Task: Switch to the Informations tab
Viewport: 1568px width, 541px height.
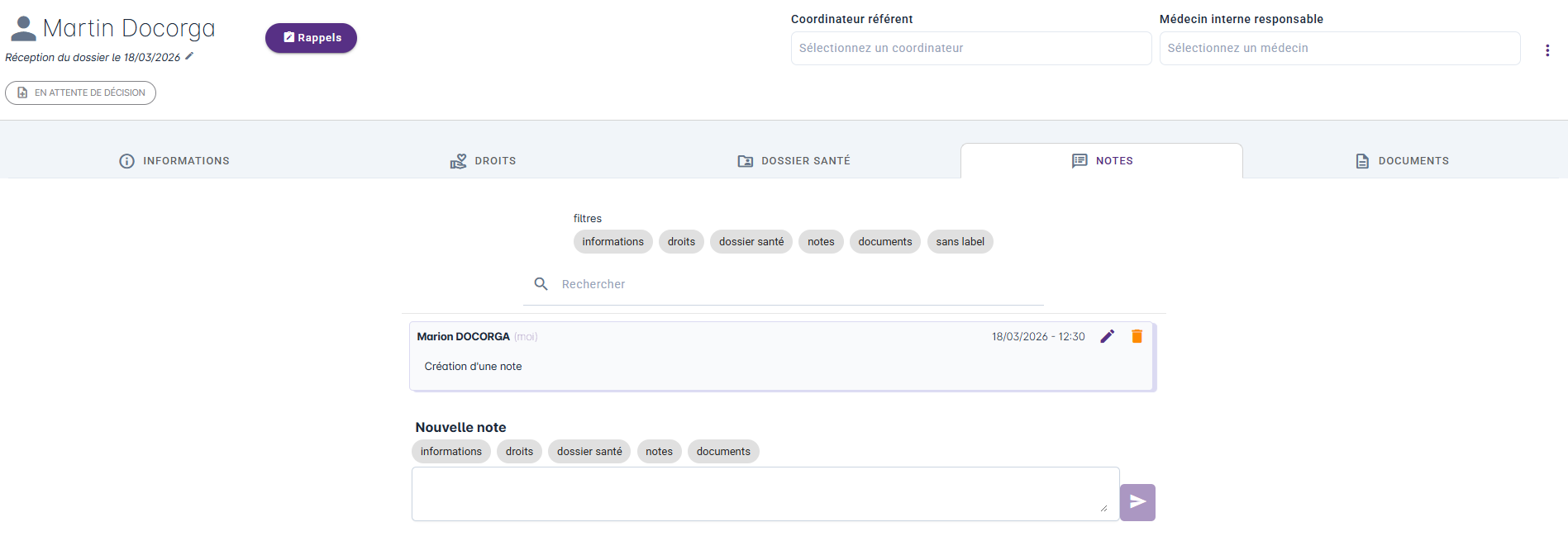Action: coord(174,161)
